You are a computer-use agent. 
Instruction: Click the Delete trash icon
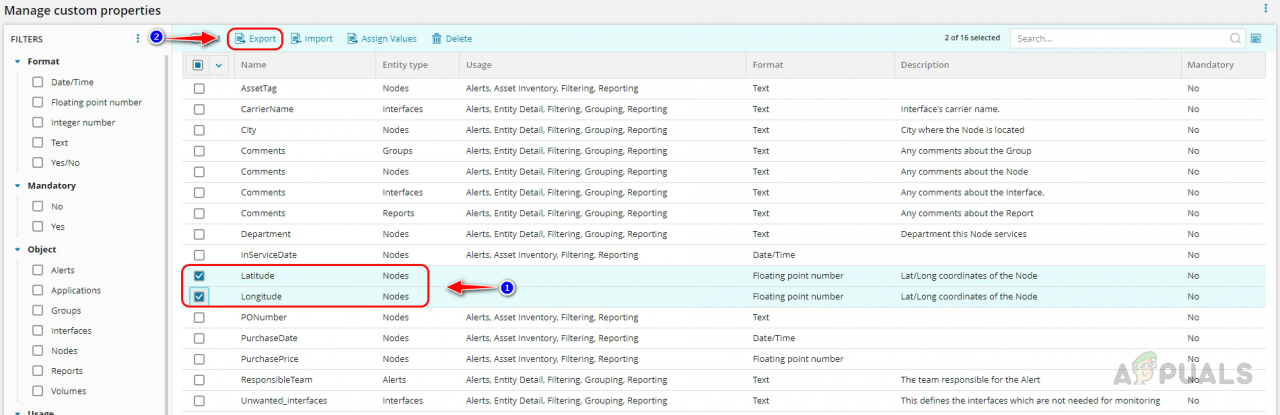437,39
